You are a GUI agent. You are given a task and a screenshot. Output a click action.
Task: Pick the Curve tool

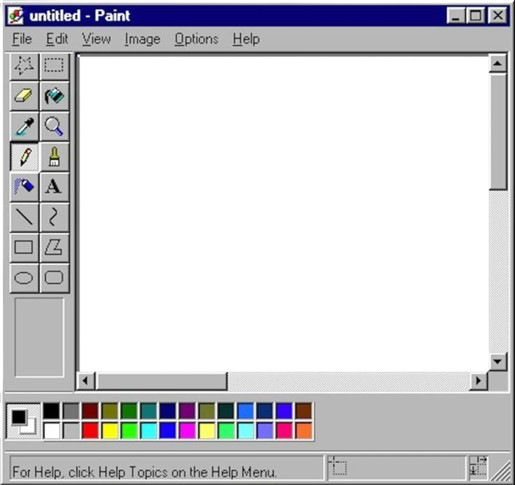pyautogui.click(x=54, y=217)
